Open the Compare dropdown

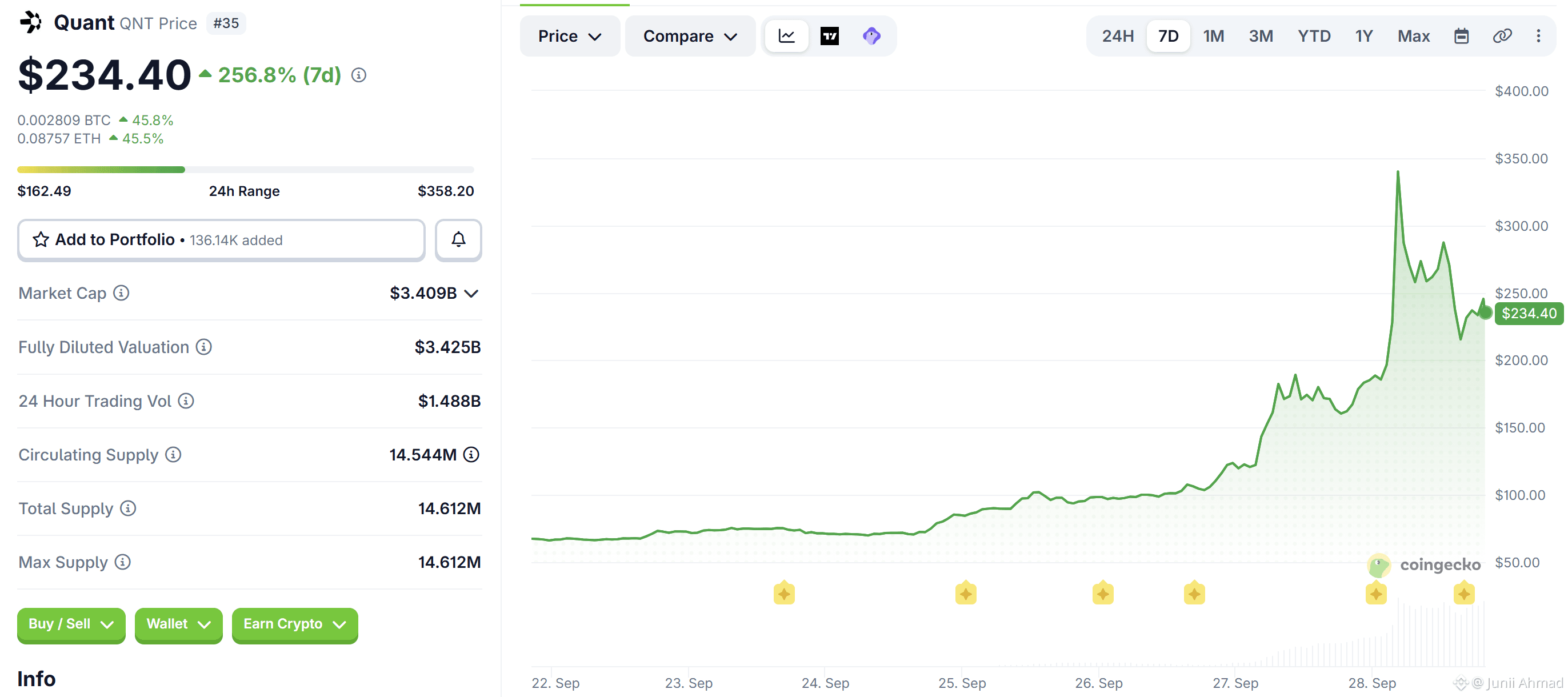pyautogui.click(x=690, y=37)
